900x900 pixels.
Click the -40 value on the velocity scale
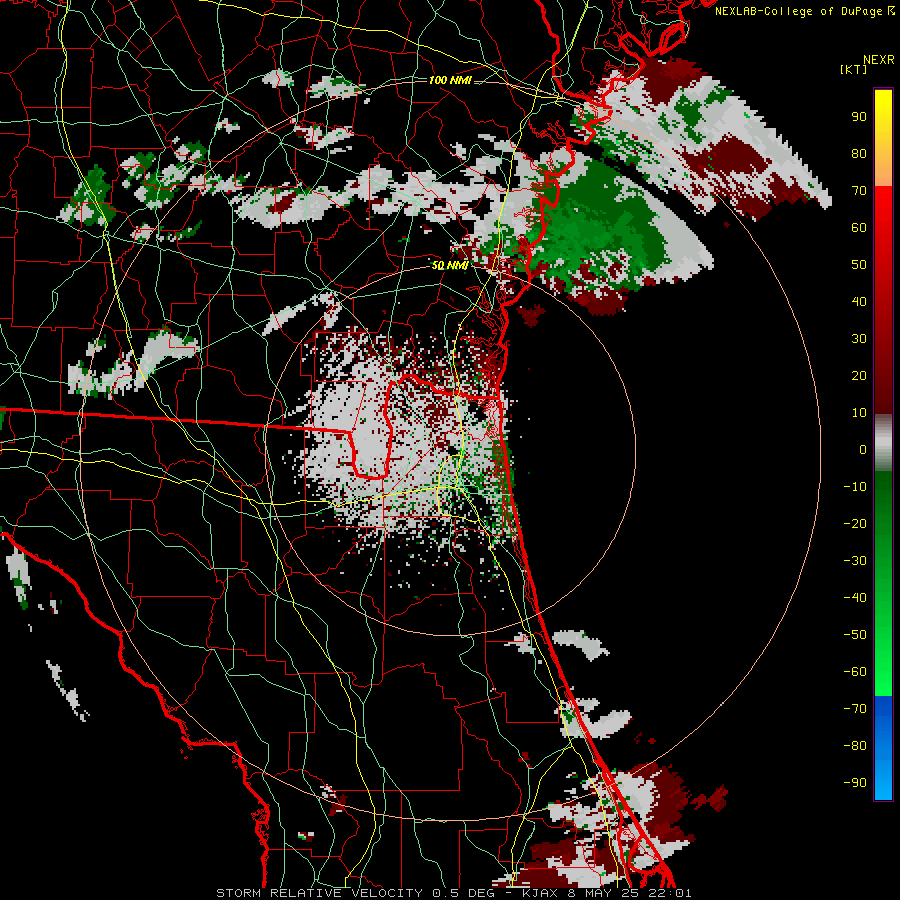[855, 598]
